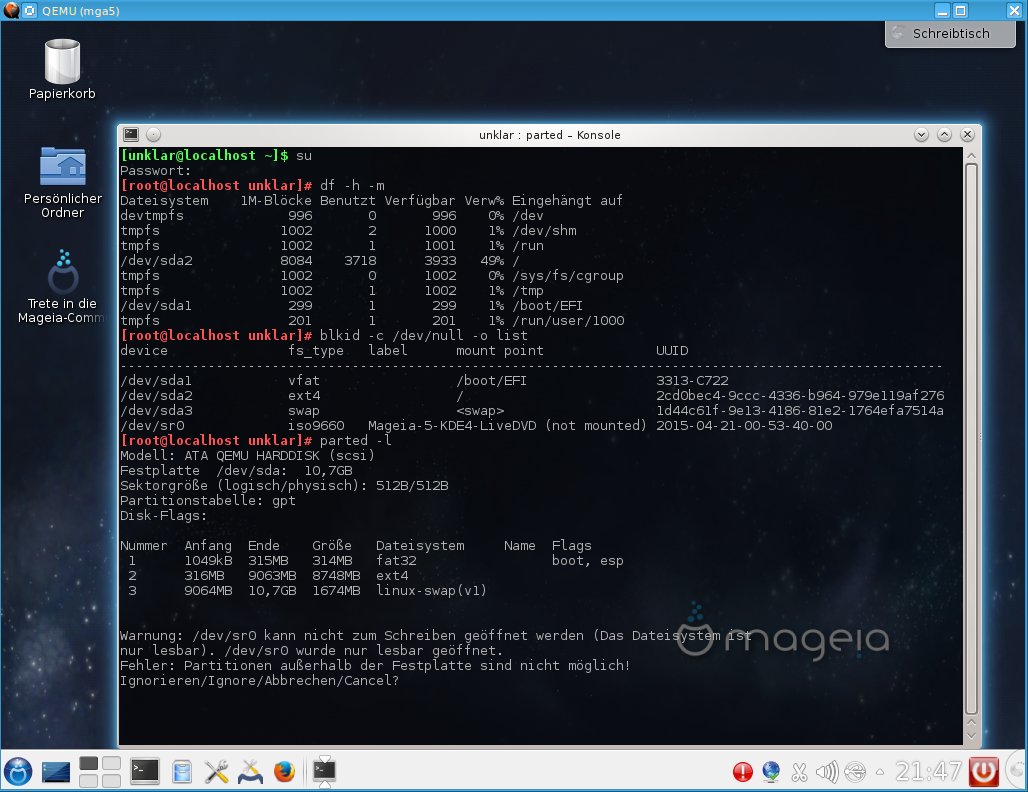Launch Konsole from the taskbar quick launcher
Screen dimensions: 1028x792
click(x=146, y=771)
